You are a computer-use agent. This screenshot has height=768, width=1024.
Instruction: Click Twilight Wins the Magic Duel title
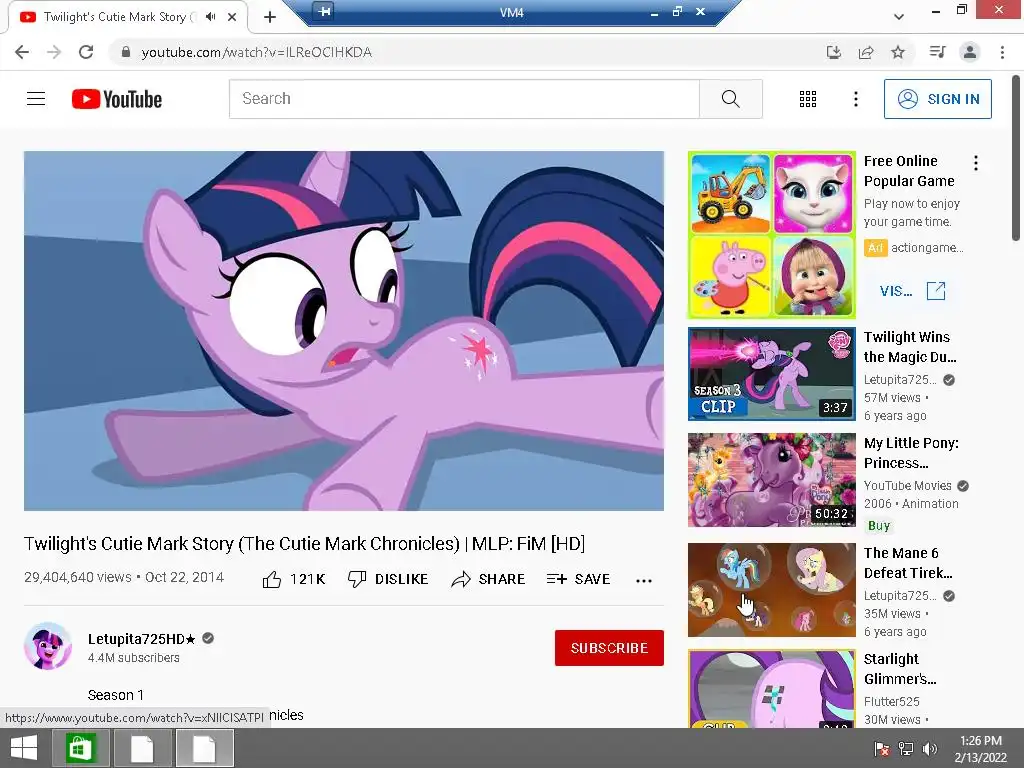click(910, 347)
